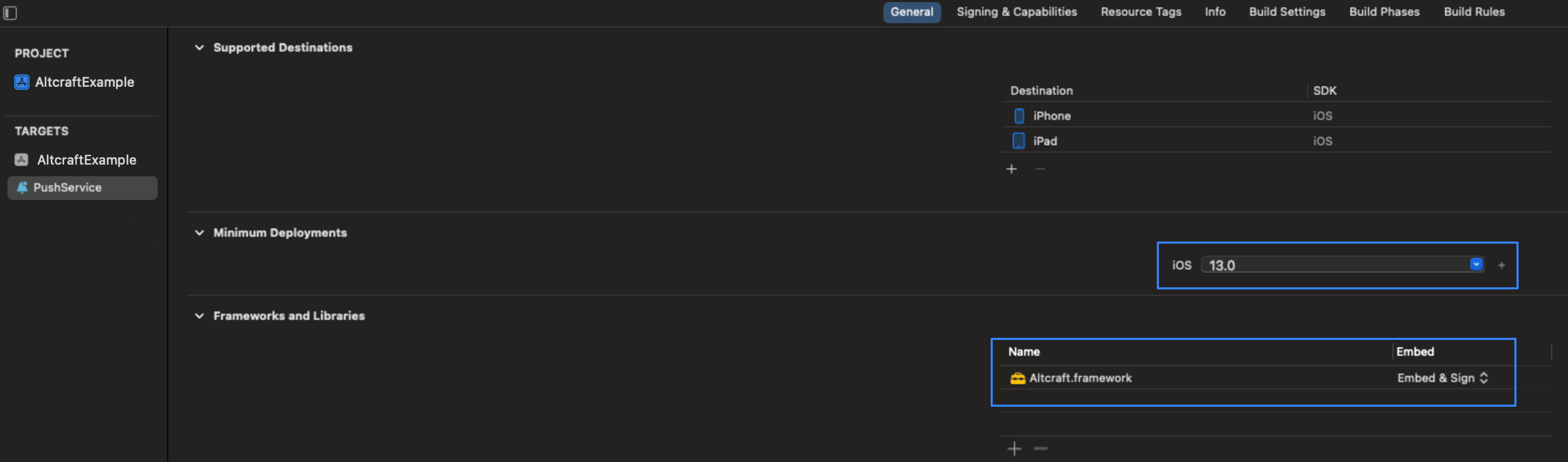Select the PushService bell icon target
1568x462 pixels.
[x=22, y=188]
